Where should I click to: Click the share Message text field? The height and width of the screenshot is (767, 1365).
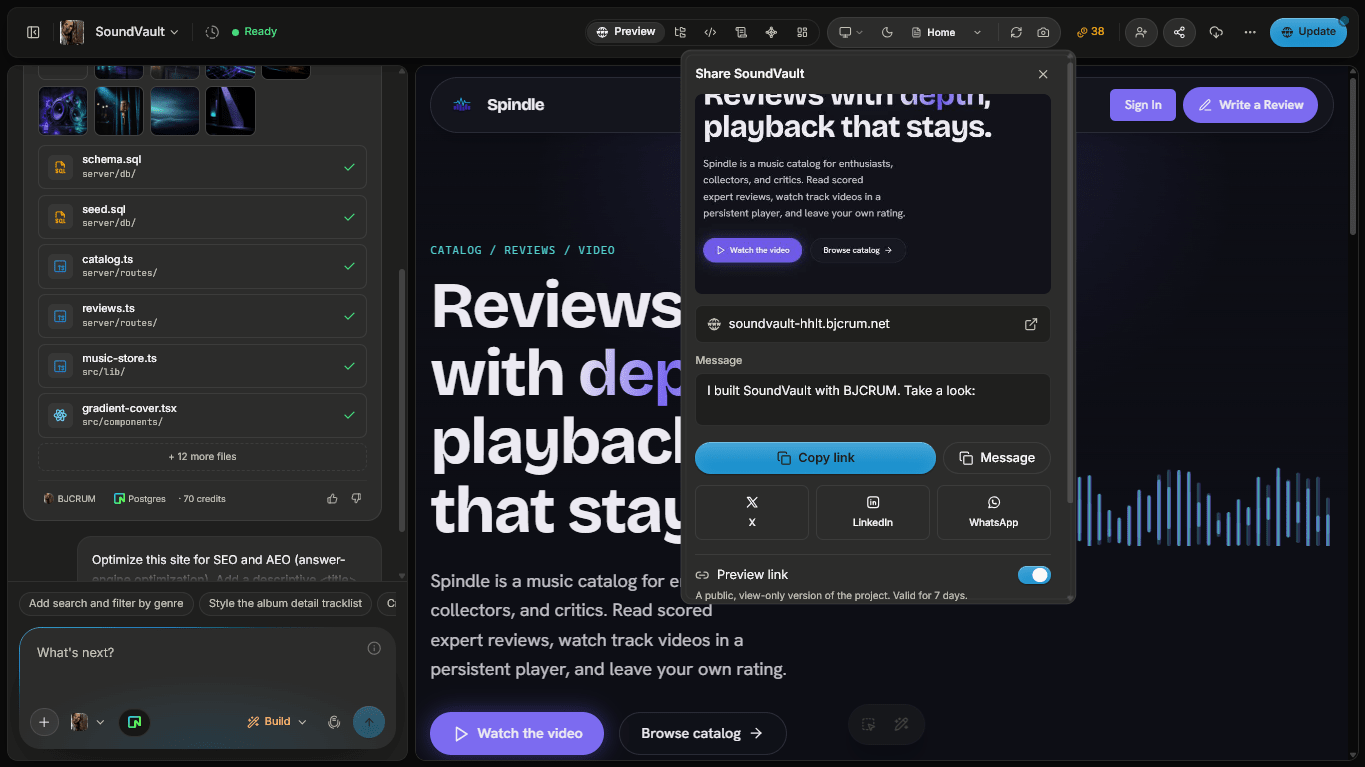(x=873, y=400)
